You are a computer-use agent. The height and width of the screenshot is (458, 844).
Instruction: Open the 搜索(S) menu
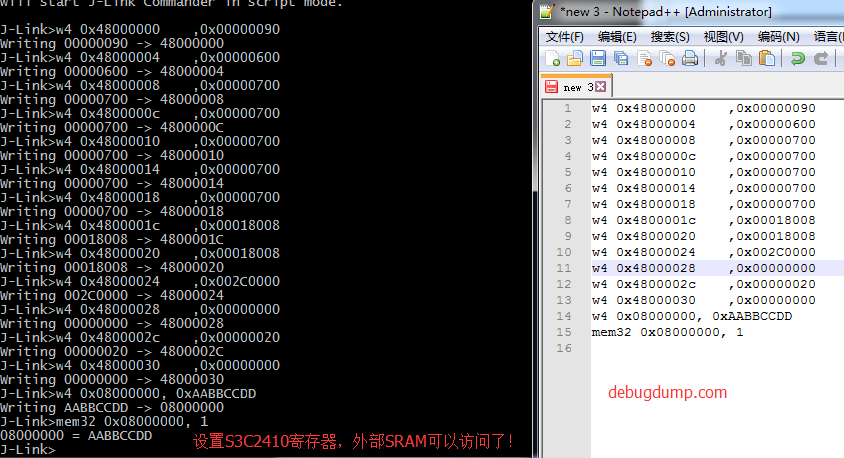pos(670,37)
